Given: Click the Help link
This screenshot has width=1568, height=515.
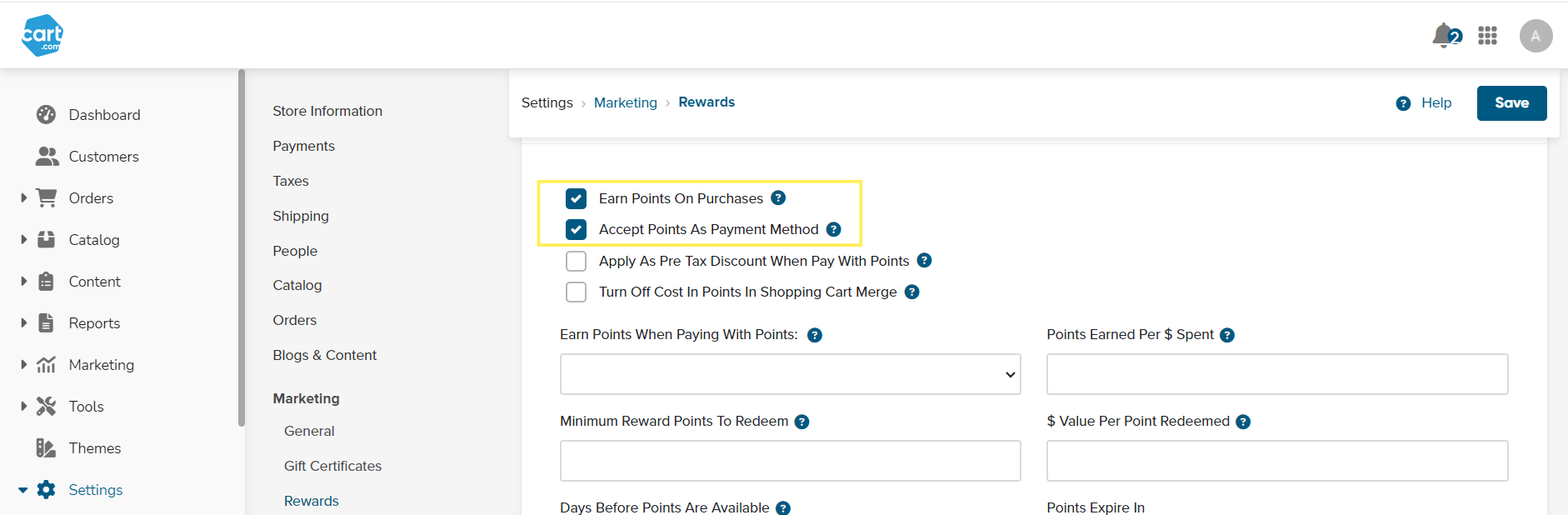Looking at the screenshot, I should point(1436,102).
